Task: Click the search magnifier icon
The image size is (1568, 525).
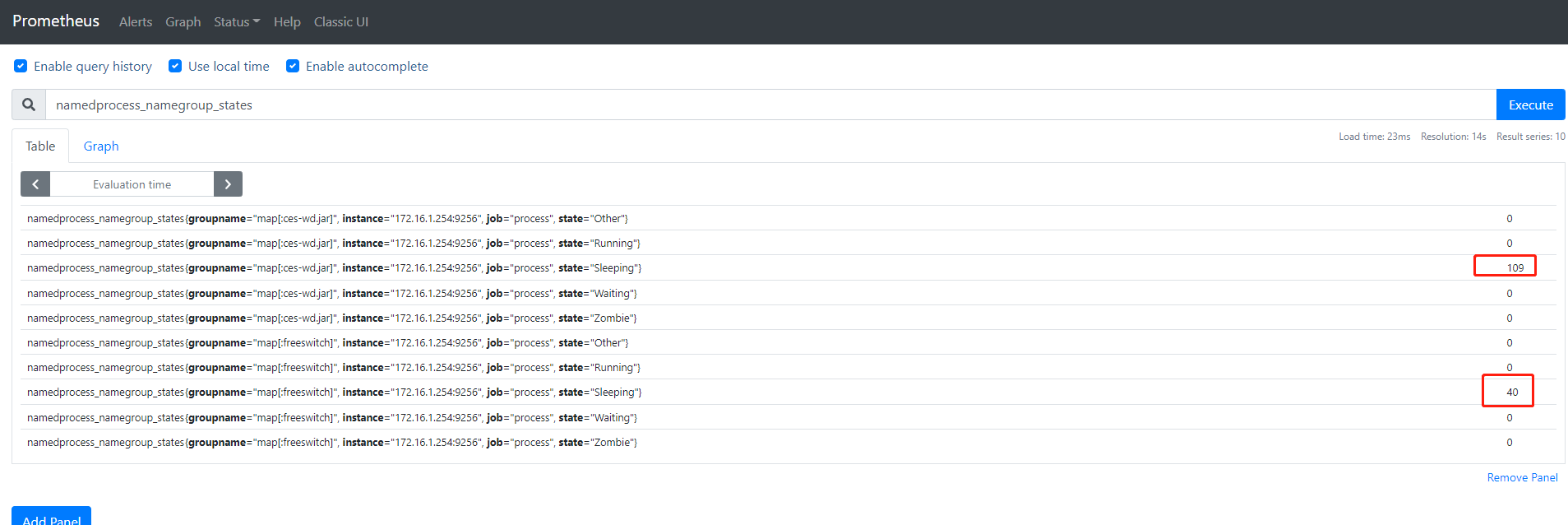Action: (x=29, y=105)
